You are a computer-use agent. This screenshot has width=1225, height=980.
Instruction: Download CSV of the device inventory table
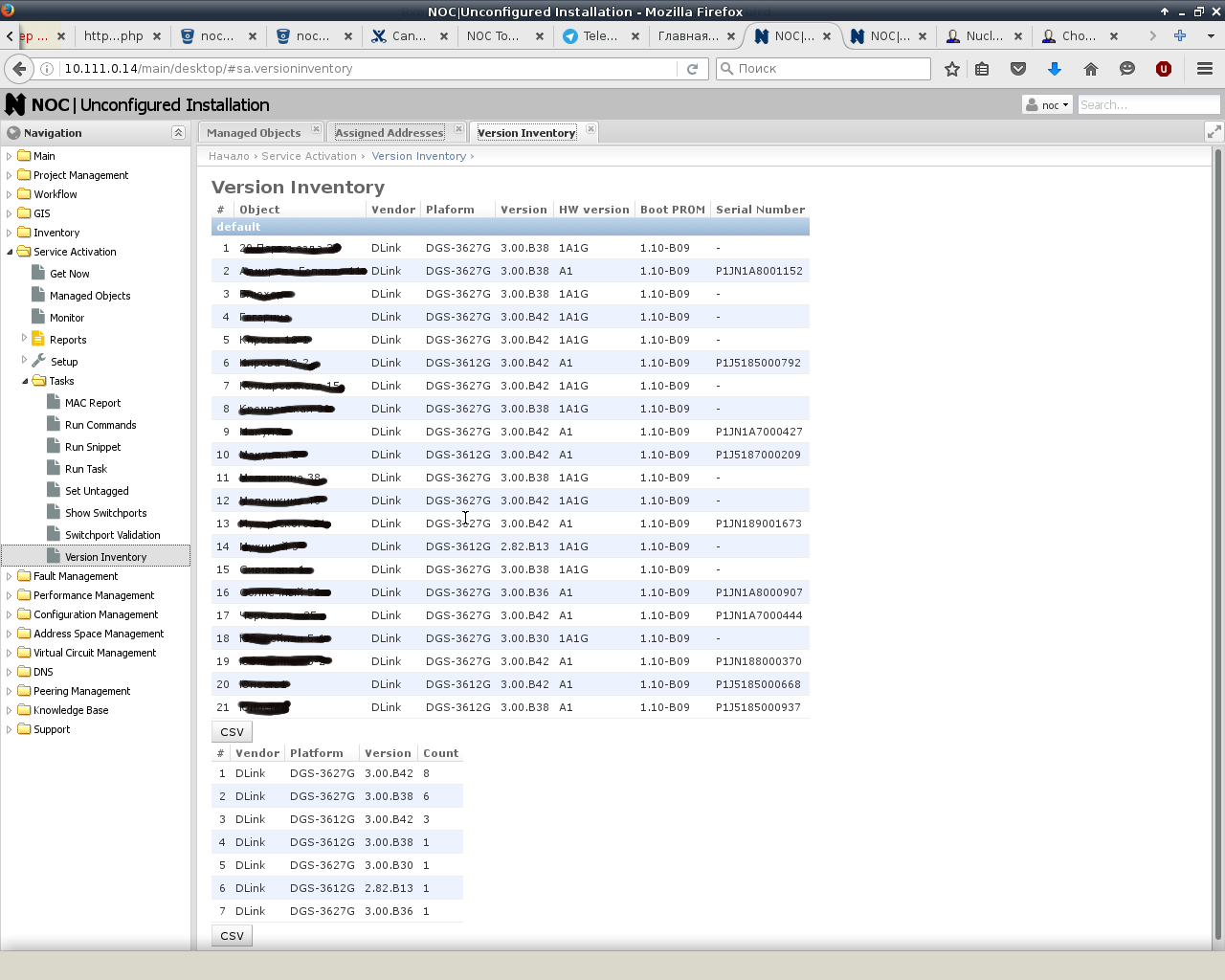pos(232,732)
